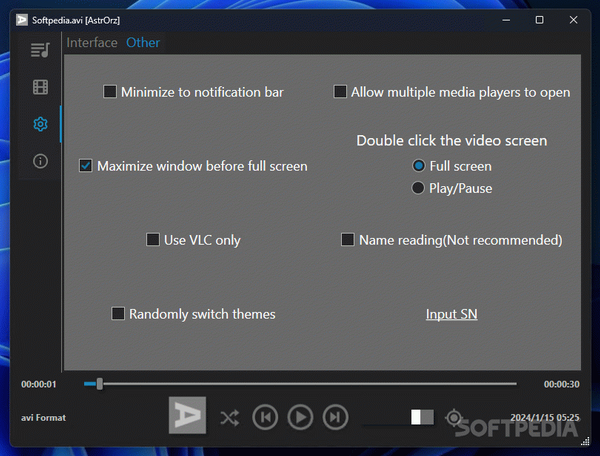Open the Input SN link
This screenshot has width=600, height=456.
(x=452, y=314)
